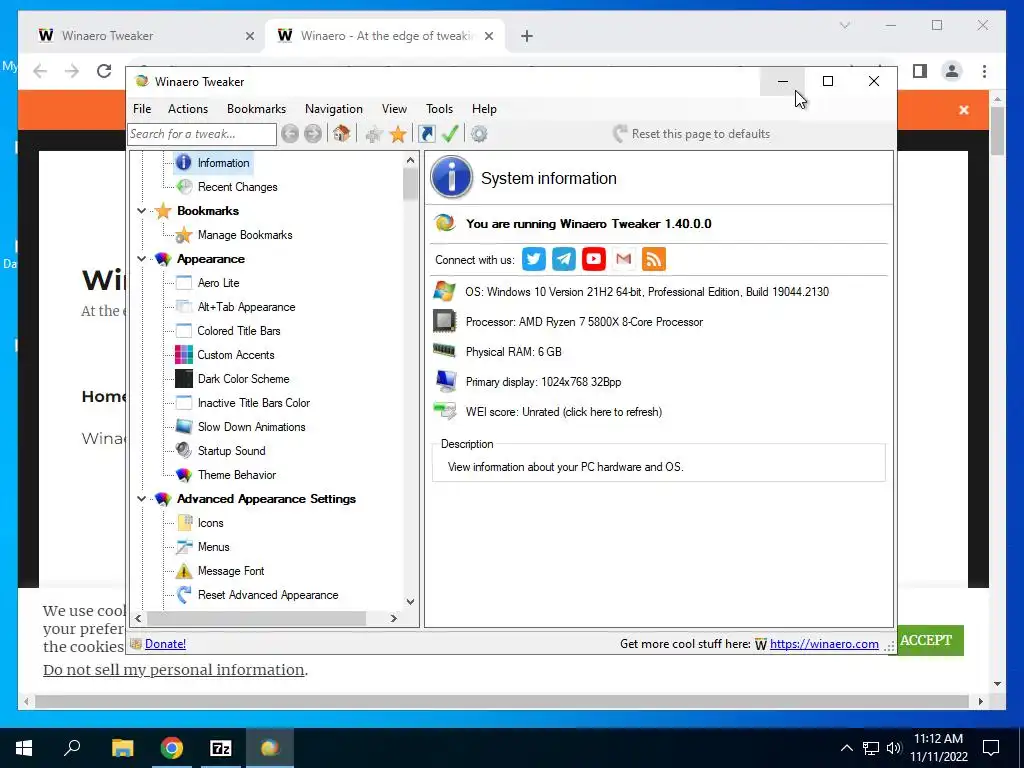Open the YouTube link icon
This screenshot has width=1024, height=768.
click(x=594, y=259)
